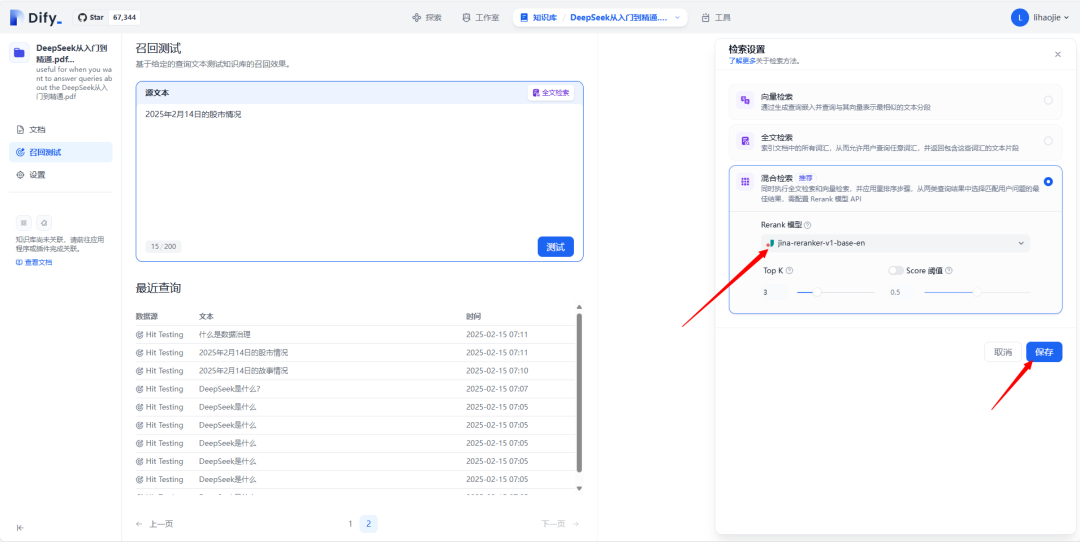Click the recent queries scrollbar up arrow
This screenshot has width=1080, height=542.
(579, 307)
